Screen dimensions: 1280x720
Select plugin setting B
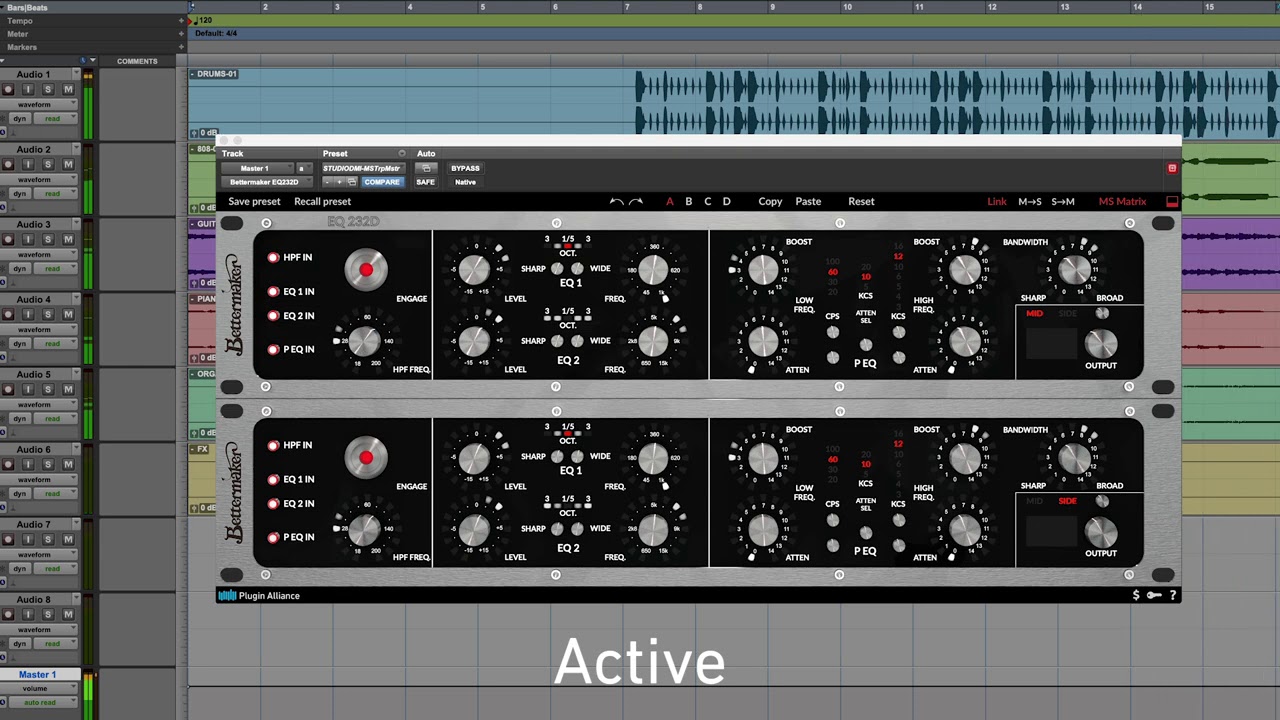[x=688, y=201]
